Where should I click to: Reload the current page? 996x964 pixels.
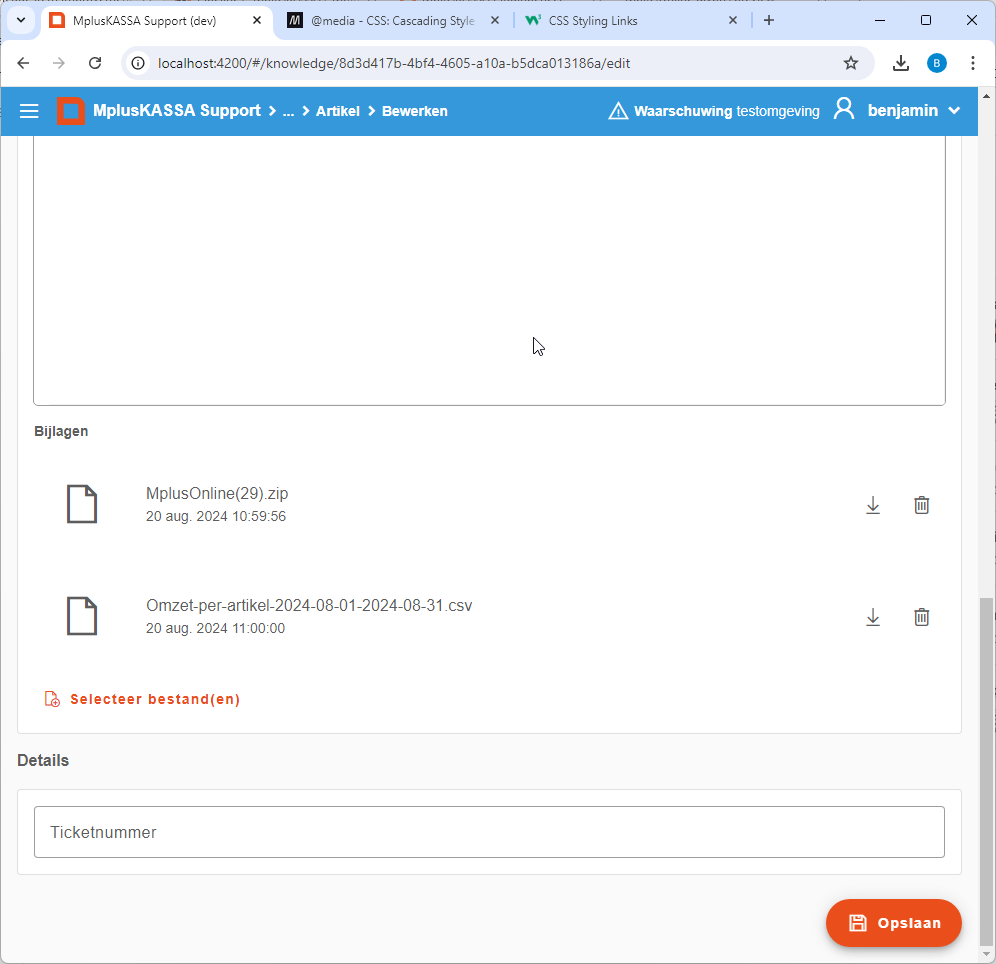tap(95, 63)
